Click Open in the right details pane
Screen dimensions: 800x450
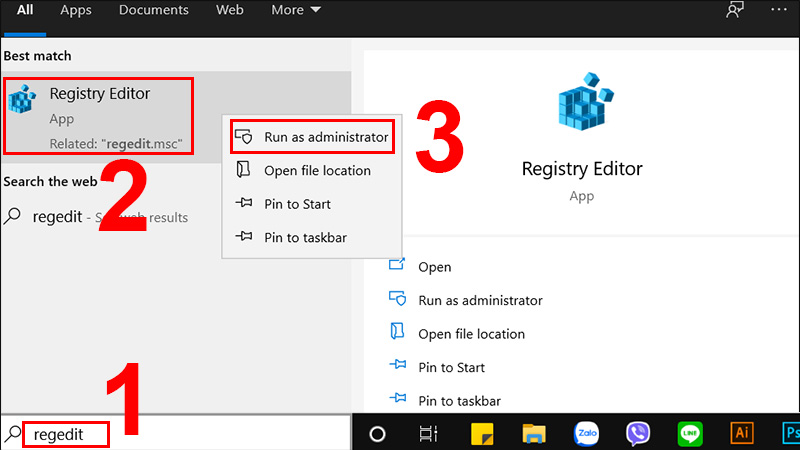[434, 267]
